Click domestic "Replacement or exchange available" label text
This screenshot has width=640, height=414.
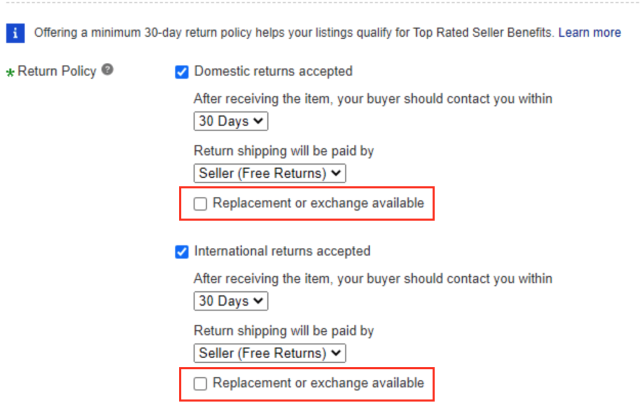coord(318,204)
